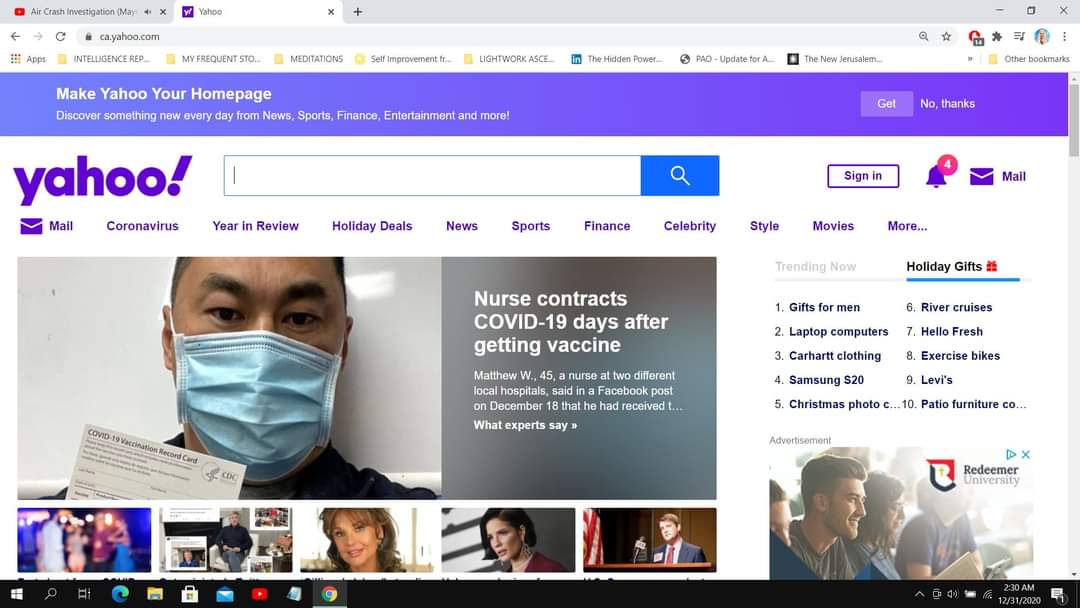Switch to the Trending Now tab
Viewport: 1080px width, 608px height.
pyautogui.click(x=816, y=266)
